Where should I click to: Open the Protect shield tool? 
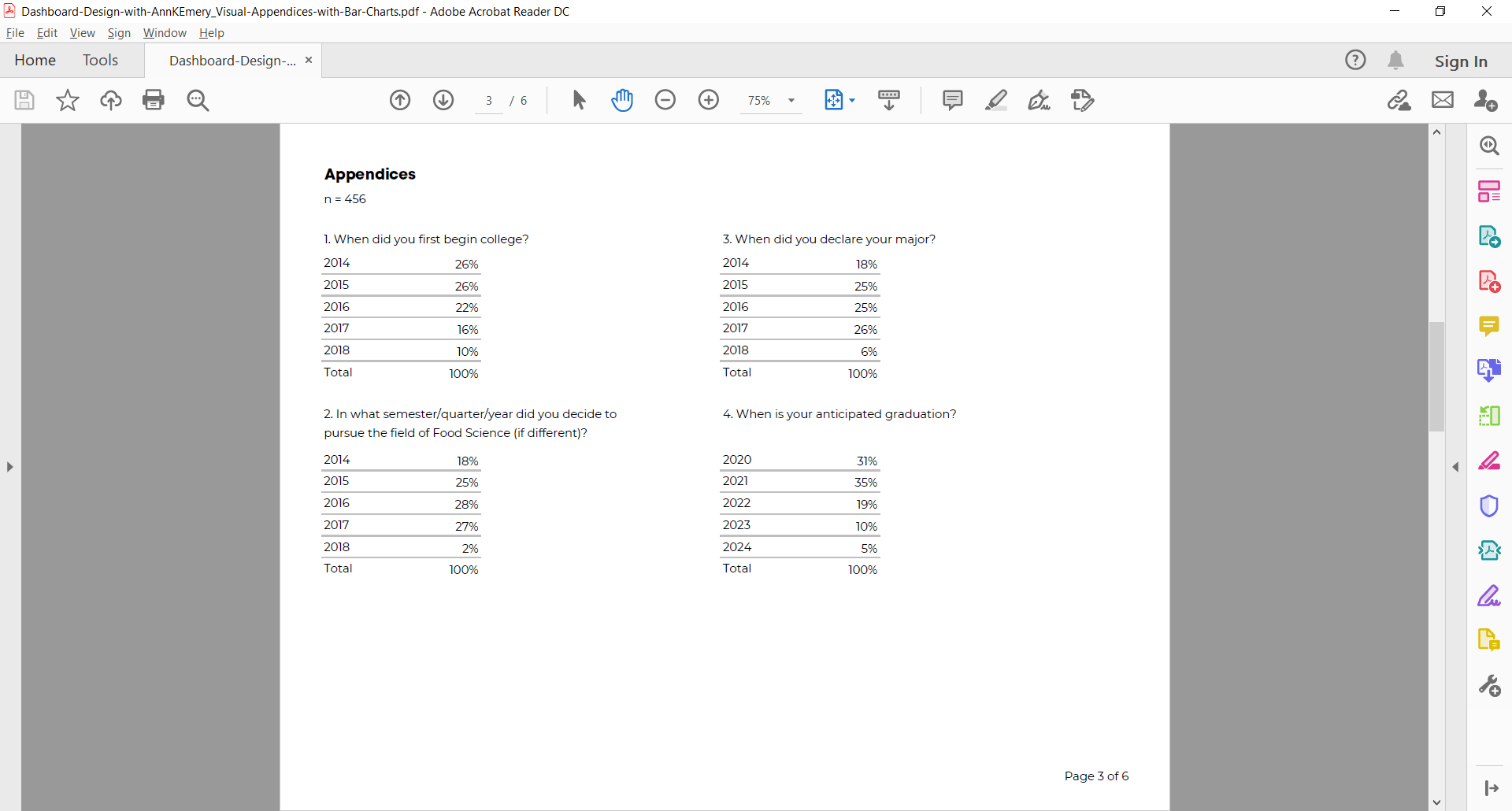click(1490, 506)
